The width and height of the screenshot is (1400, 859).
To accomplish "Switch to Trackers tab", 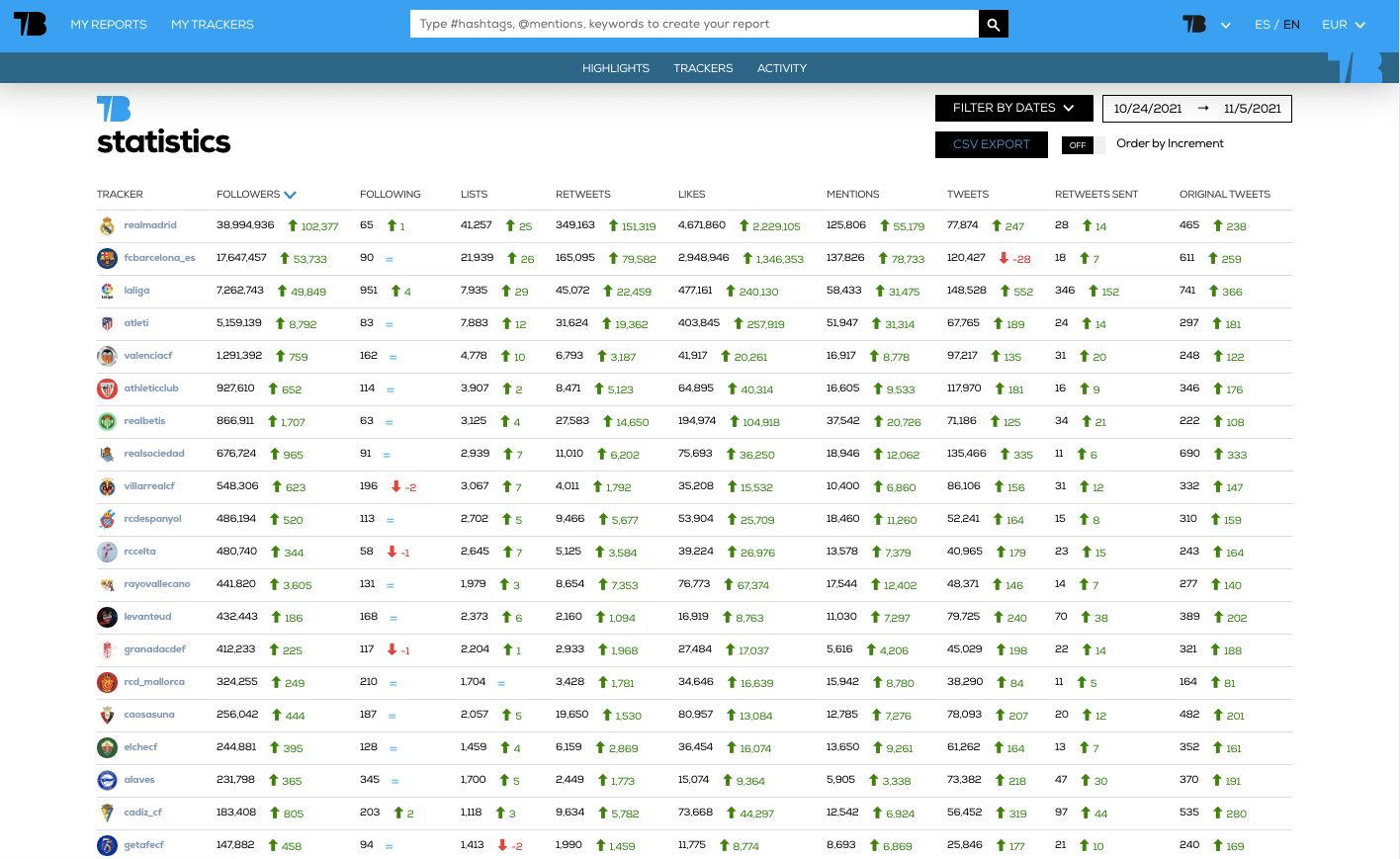I will click(703, 68).
